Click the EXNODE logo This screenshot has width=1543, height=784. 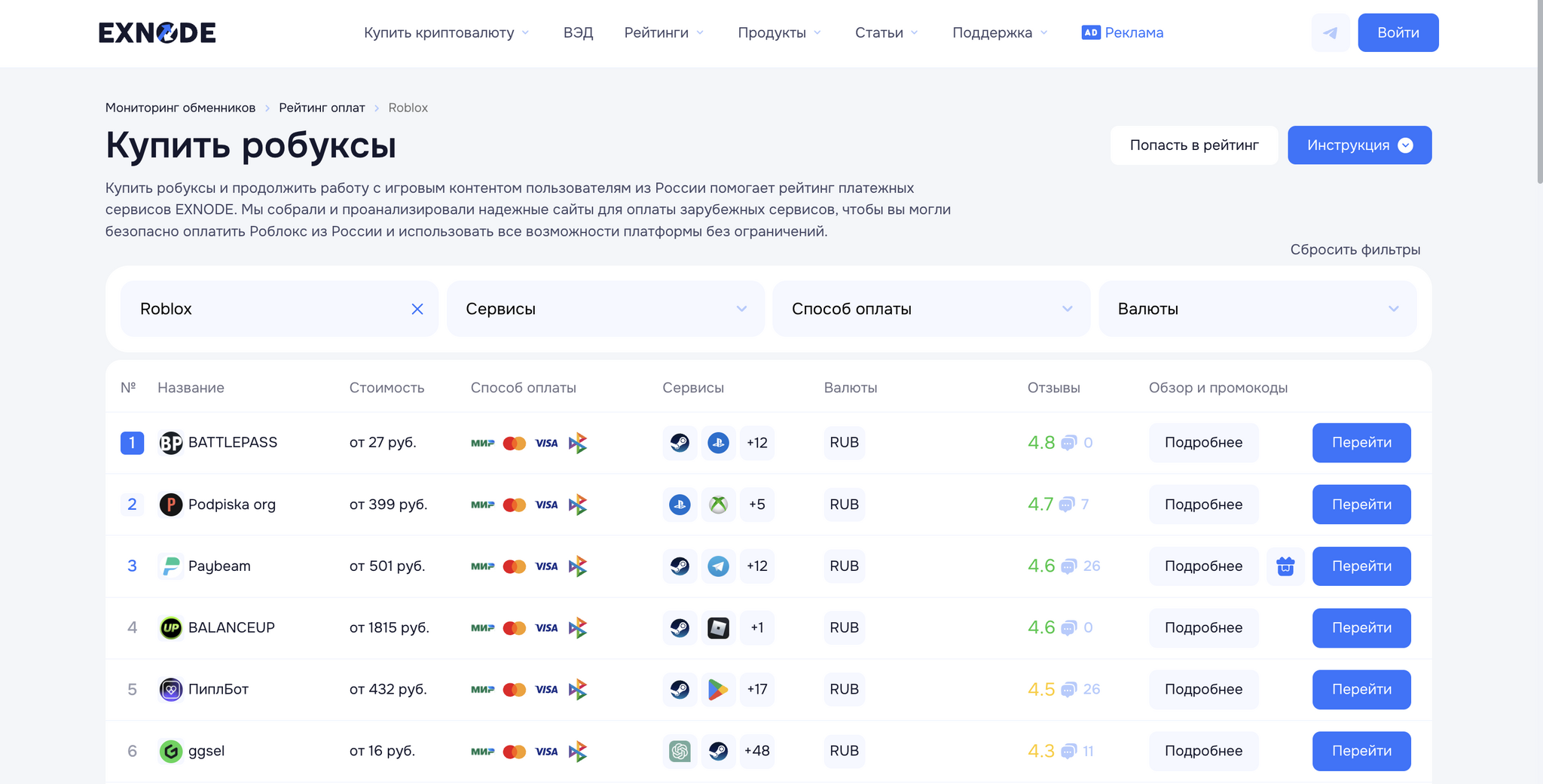(157, 33)
